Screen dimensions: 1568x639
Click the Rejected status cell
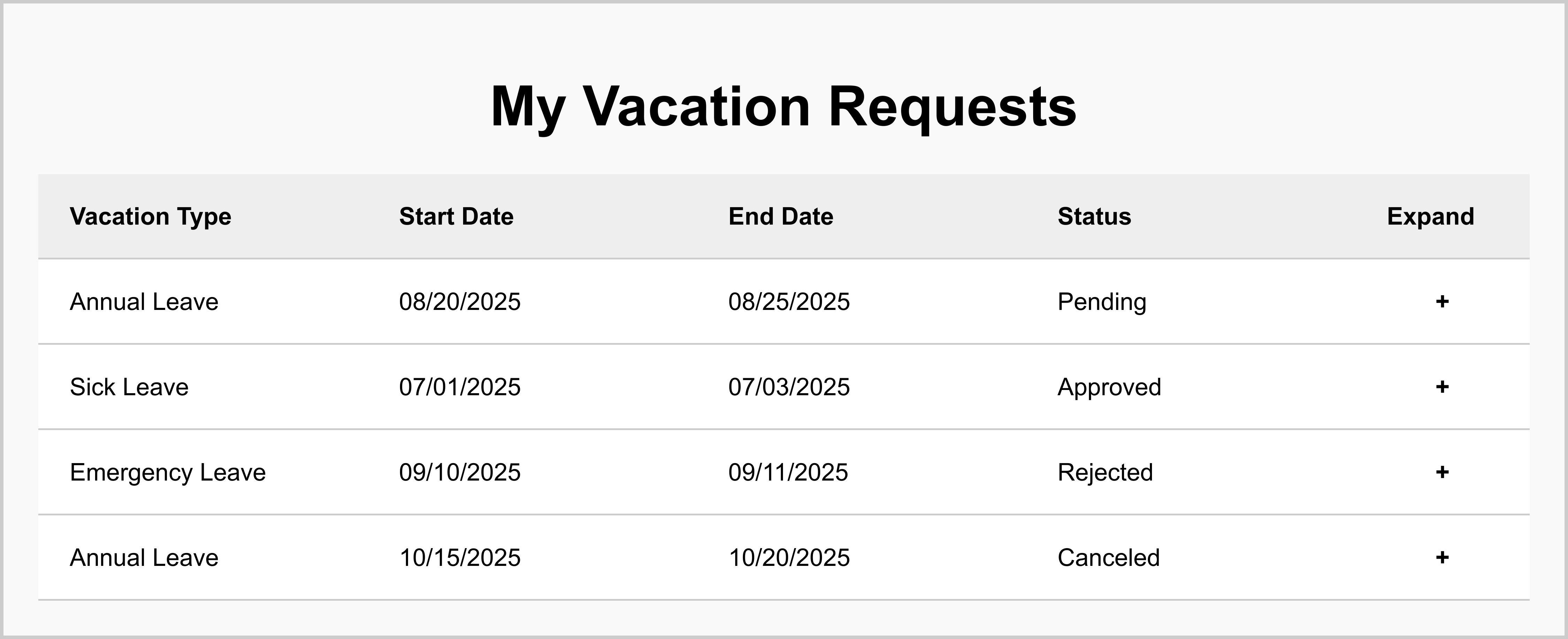click(1105, 472)
